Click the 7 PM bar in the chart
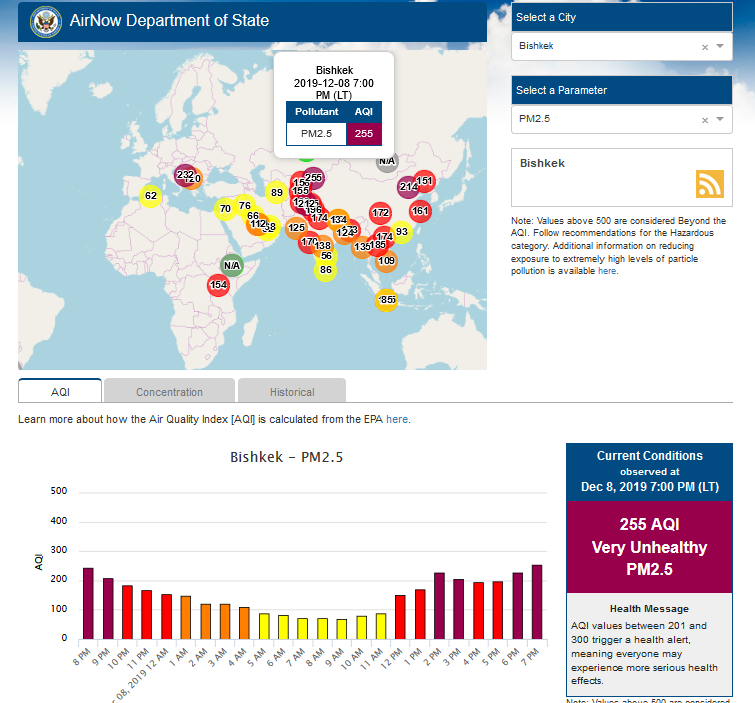The image size is (755, 703). (537, 601)
